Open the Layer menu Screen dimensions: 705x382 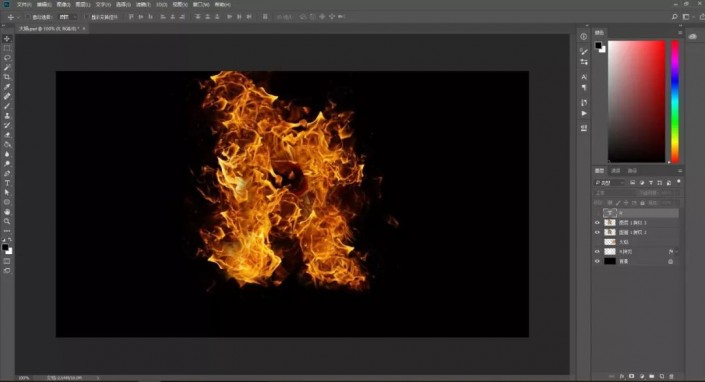click(83, 4)
